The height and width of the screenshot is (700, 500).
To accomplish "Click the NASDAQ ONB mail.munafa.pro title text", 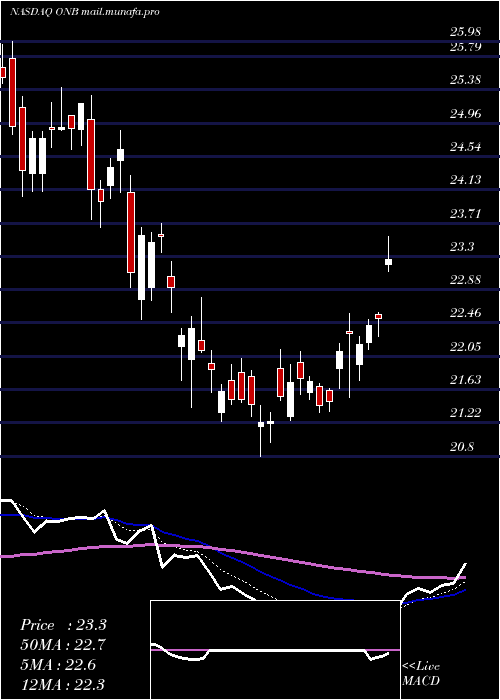I will click(x=85, y=12).
